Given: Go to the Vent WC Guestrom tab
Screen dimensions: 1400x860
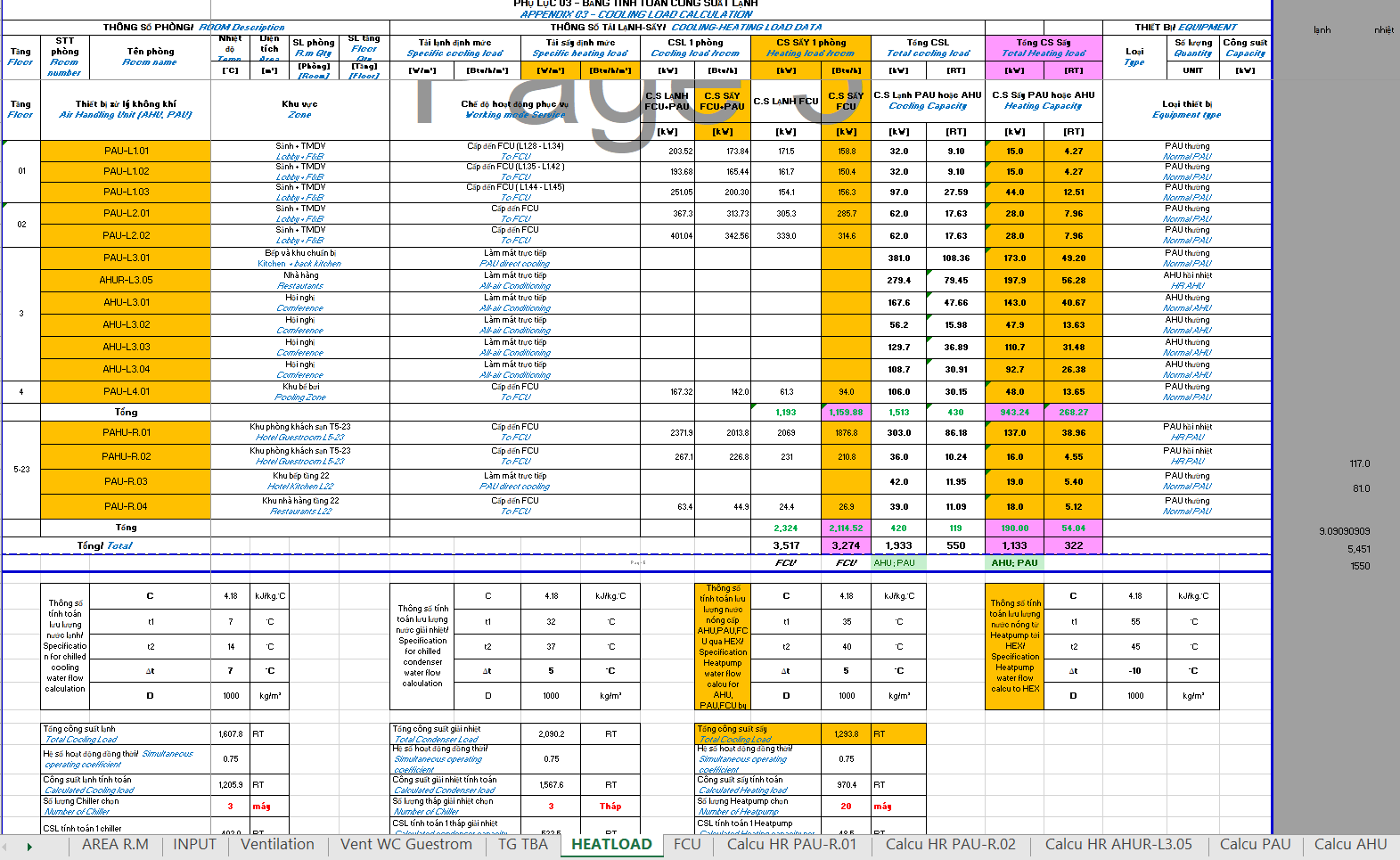Looking at the screenshot, I should 405,845.
